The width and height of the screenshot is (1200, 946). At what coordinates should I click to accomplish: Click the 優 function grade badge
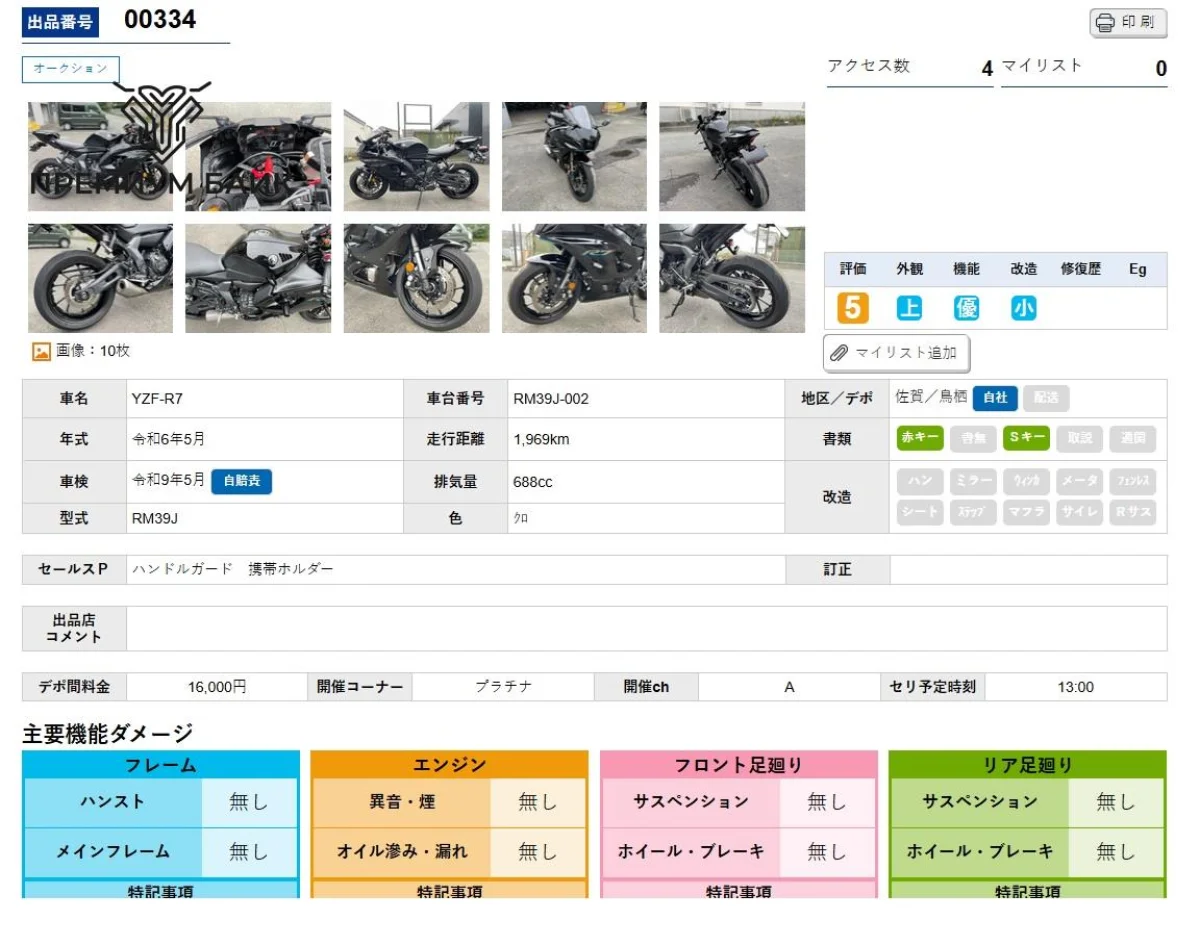point(966,308)
